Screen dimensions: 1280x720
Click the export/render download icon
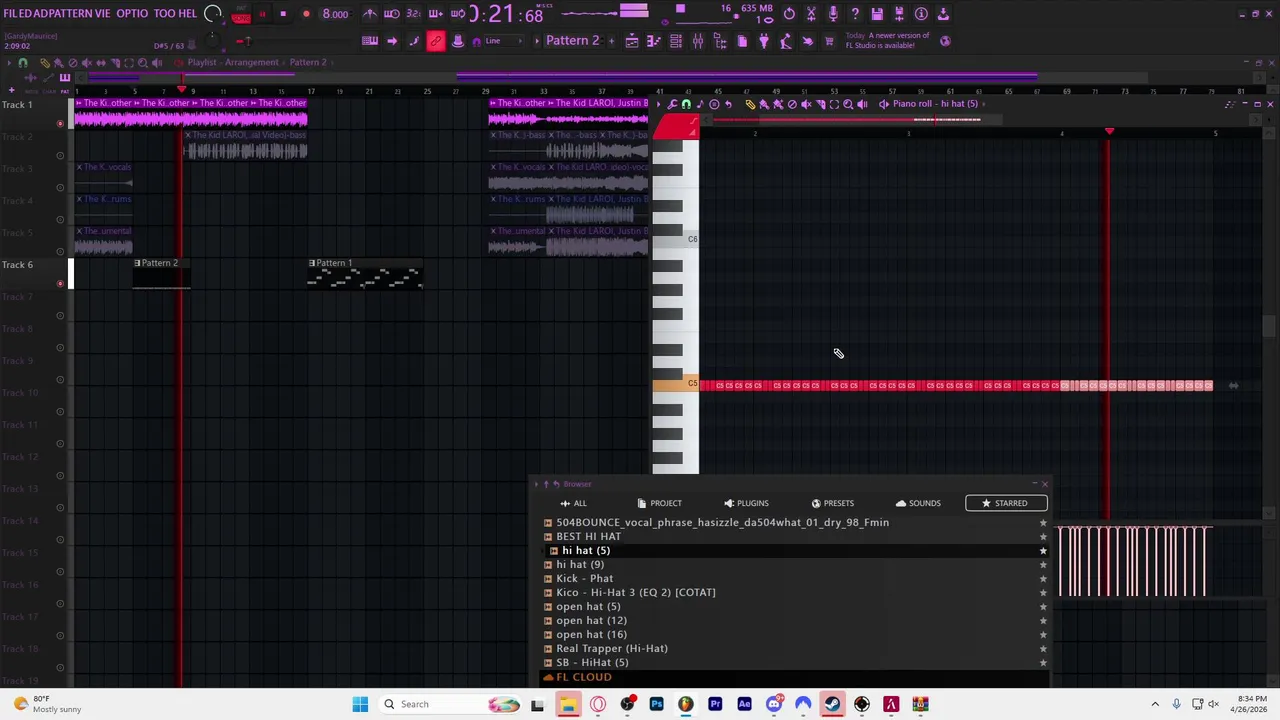click(x=942, y=14)
